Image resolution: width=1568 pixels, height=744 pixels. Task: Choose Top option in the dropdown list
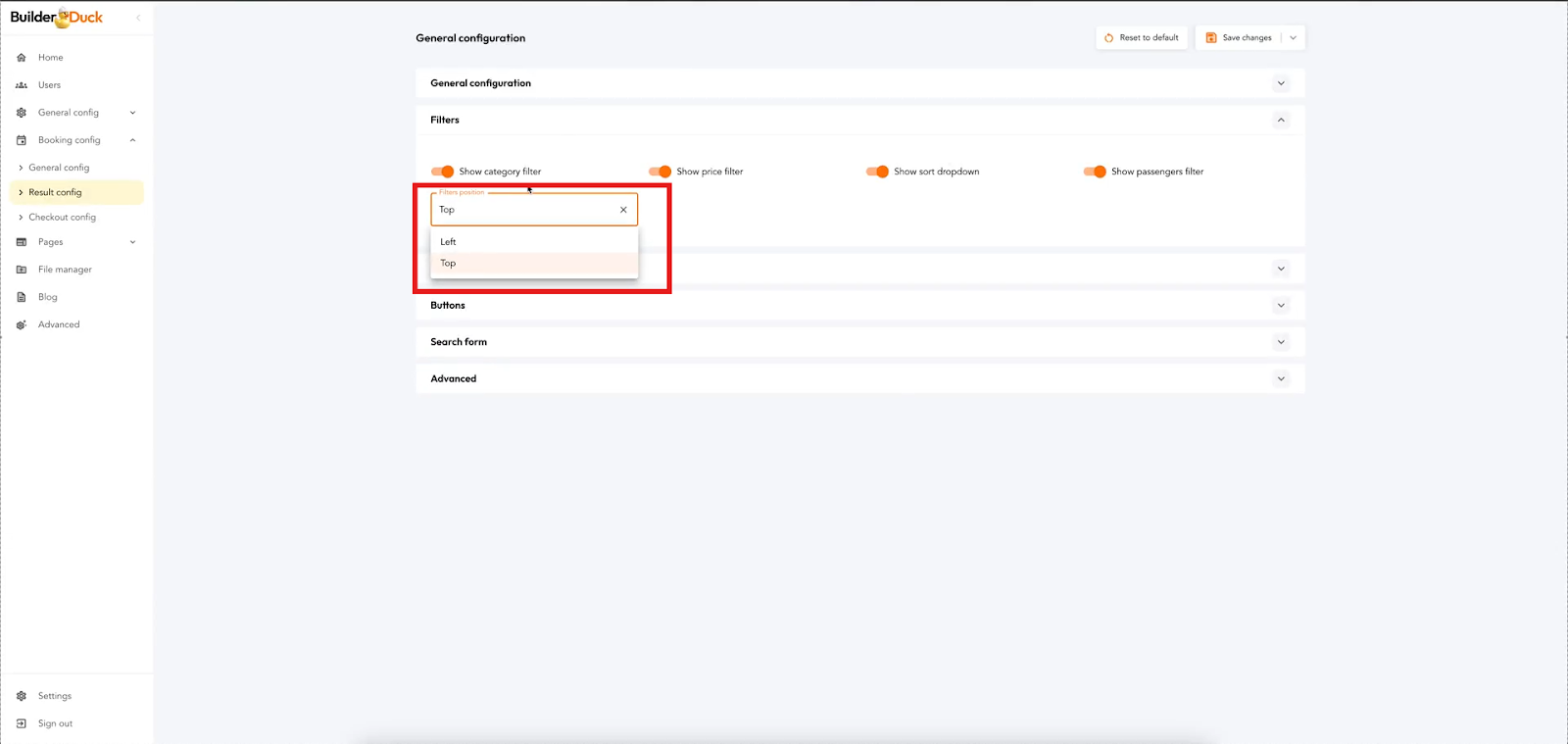[448, 264]
